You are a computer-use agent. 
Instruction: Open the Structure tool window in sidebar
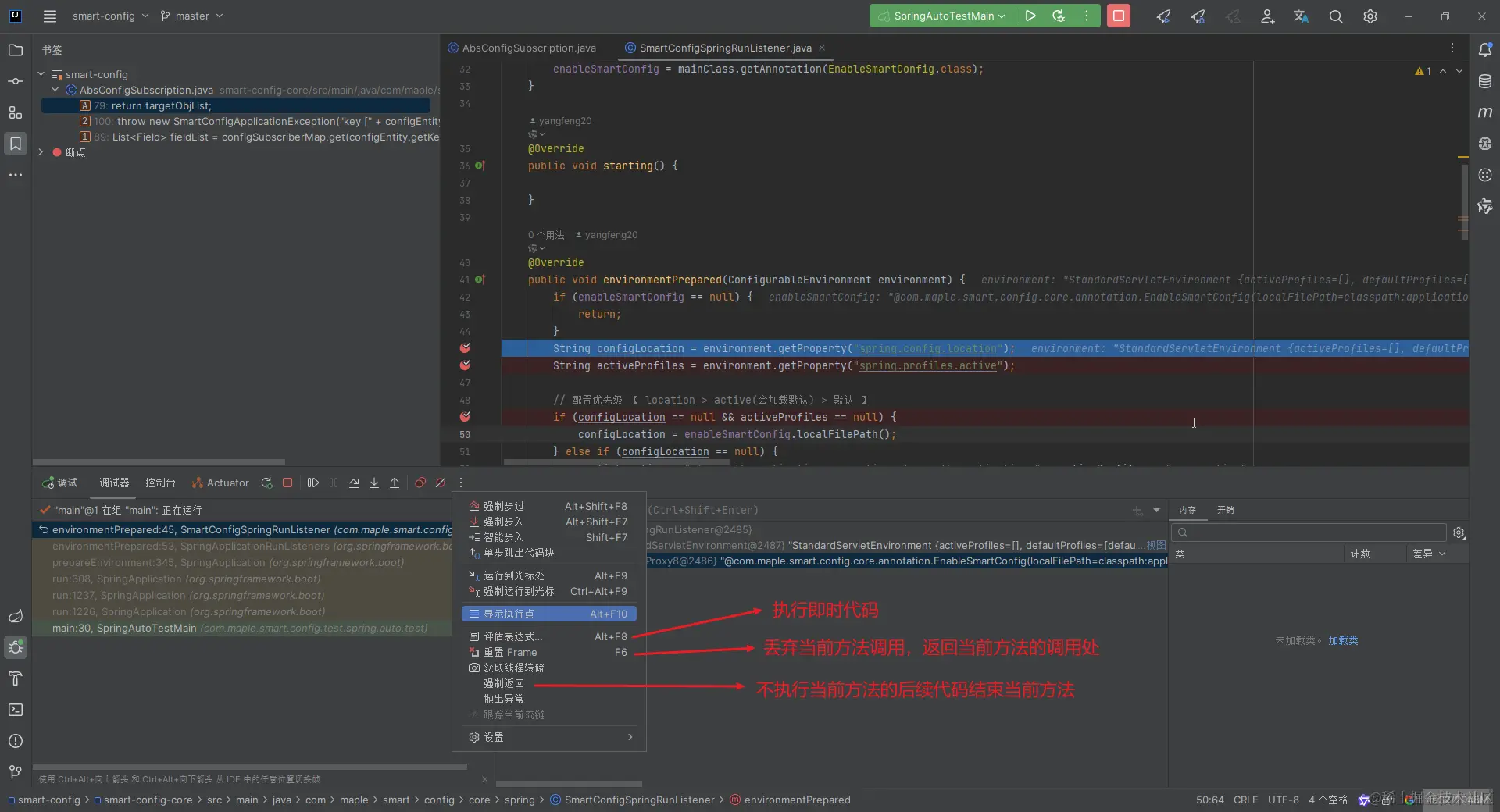[x=15, y=112]
